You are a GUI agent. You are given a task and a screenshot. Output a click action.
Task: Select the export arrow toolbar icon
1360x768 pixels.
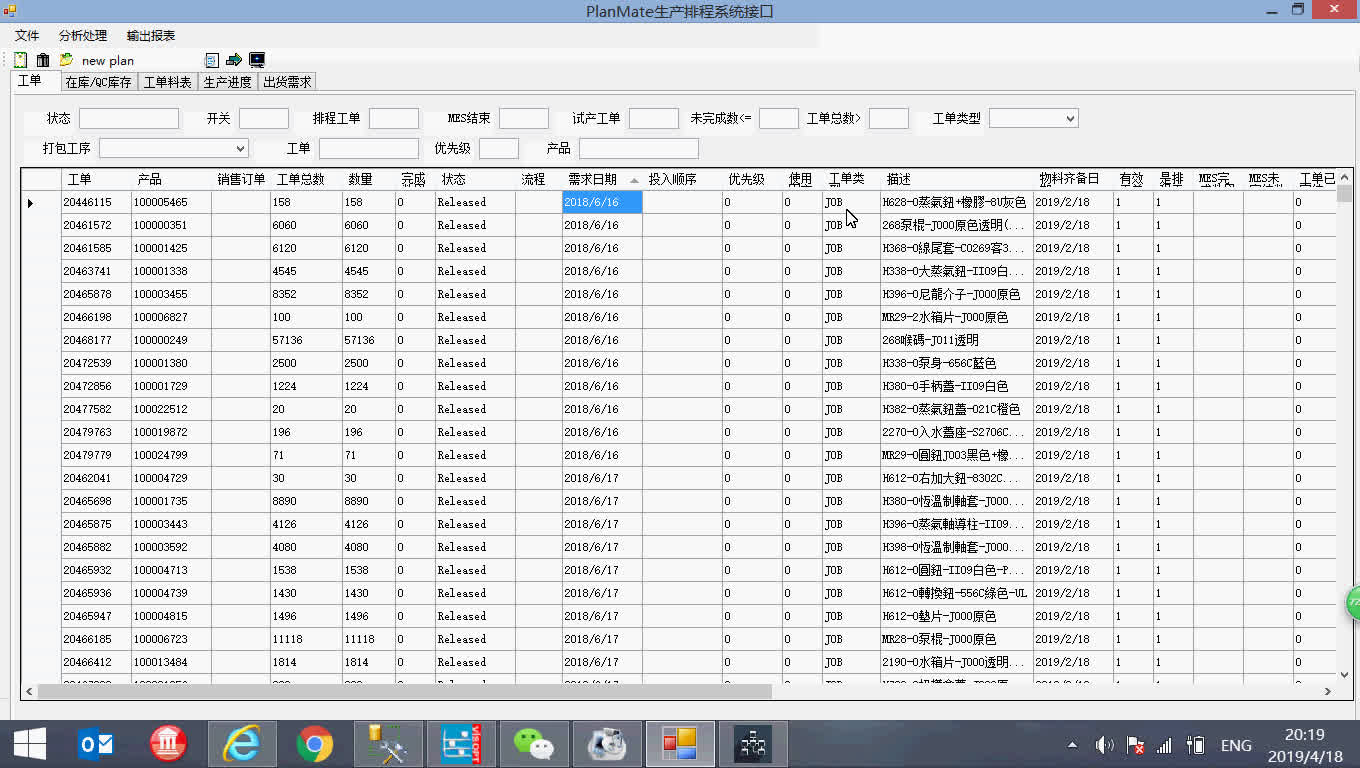click(x=232, y=60)
